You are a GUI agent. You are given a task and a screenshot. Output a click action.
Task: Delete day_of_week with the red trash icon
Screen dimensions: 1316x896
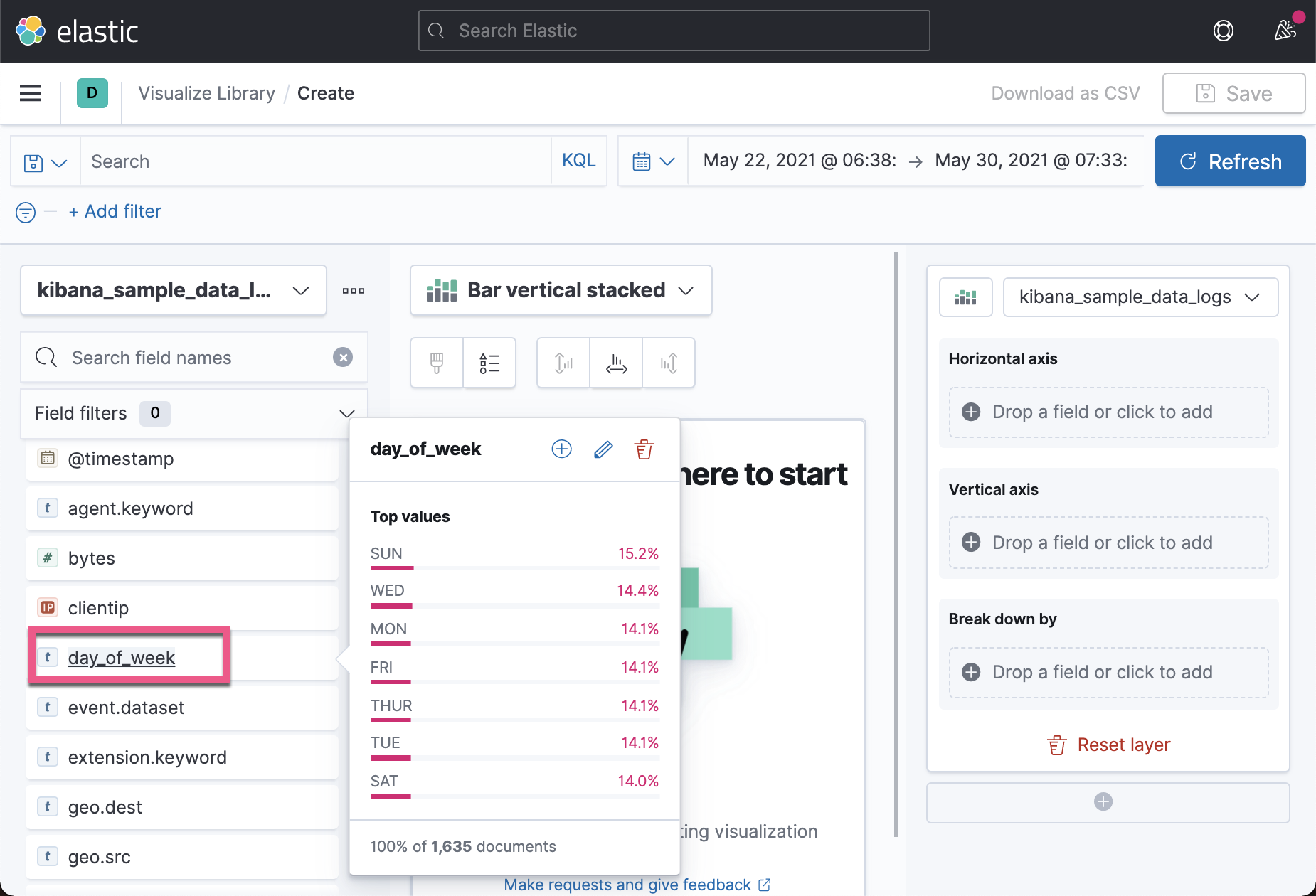644,449
